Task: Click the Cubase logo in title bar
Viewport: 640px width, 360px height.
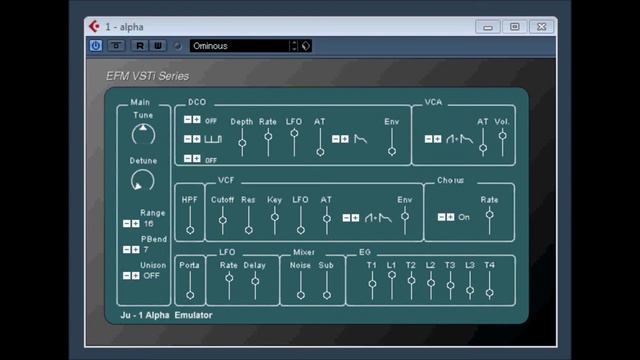Action: [94, 27]
